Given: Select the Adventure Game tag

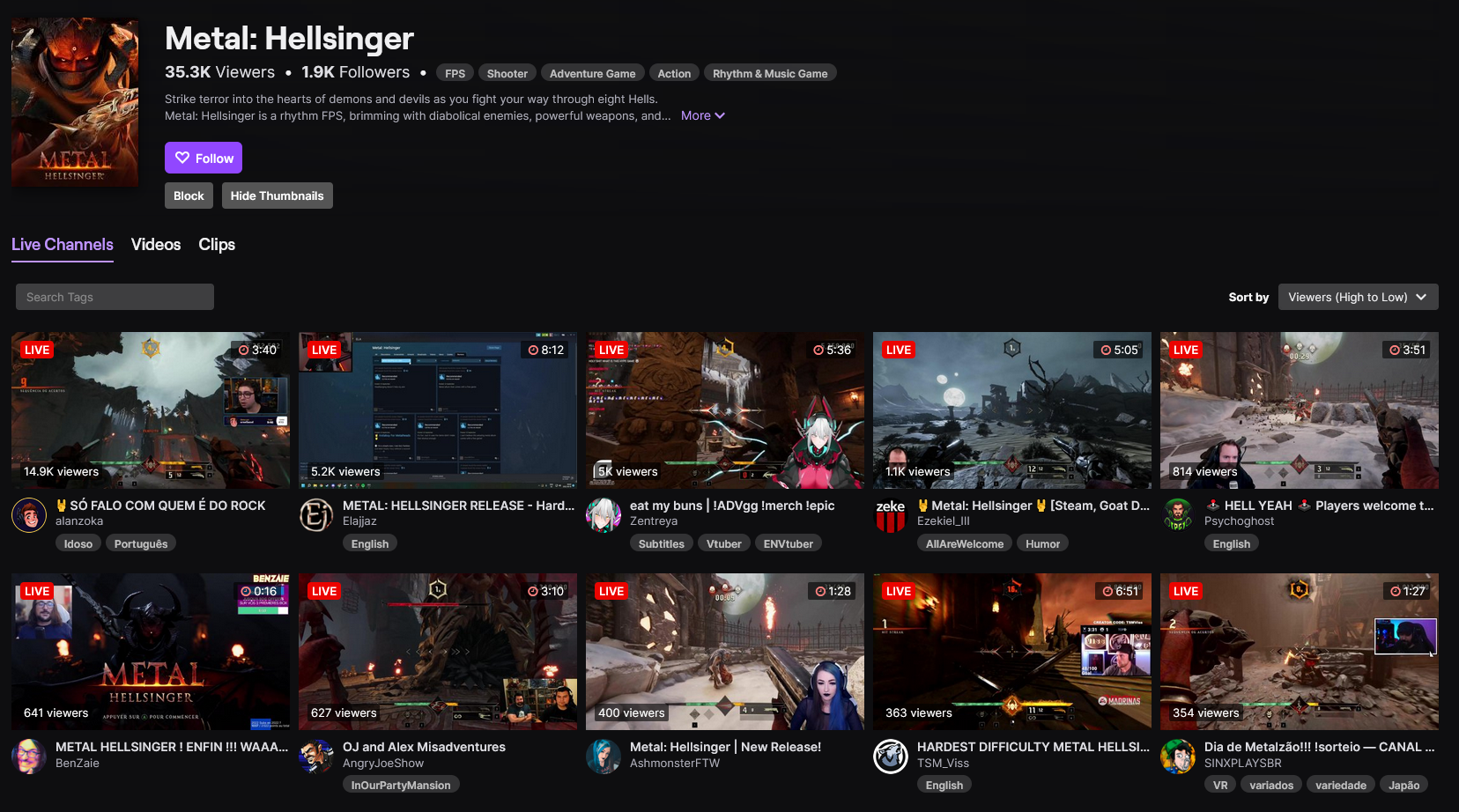Looking at the screenshot, I should [x=593, y=73].
